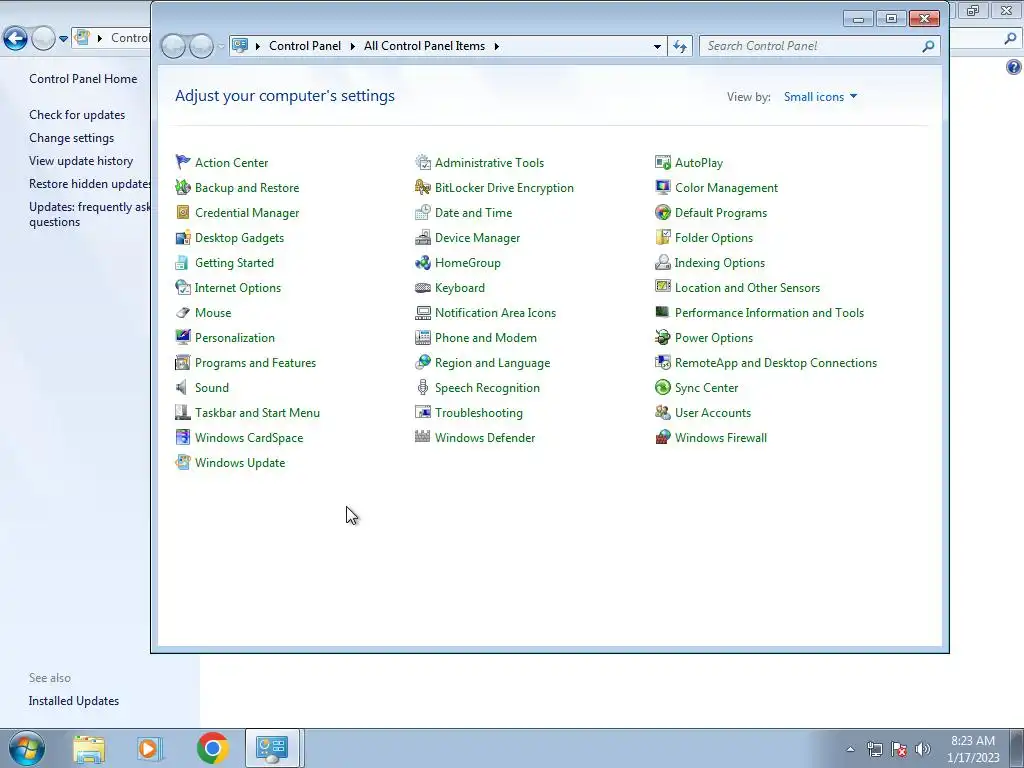Open RemoteApp and Desktop Connections link

[776, 362]
